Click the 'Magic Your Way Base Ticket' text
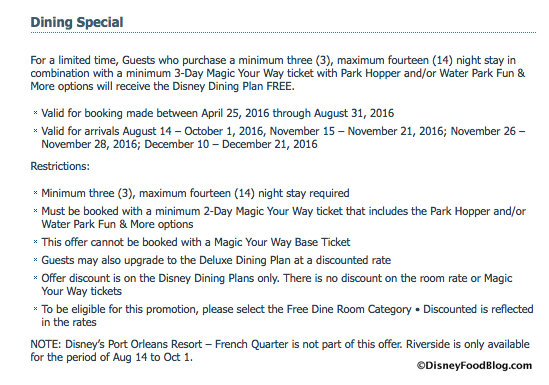The height and width of the screenshot is (385, 549). [282, 242]
